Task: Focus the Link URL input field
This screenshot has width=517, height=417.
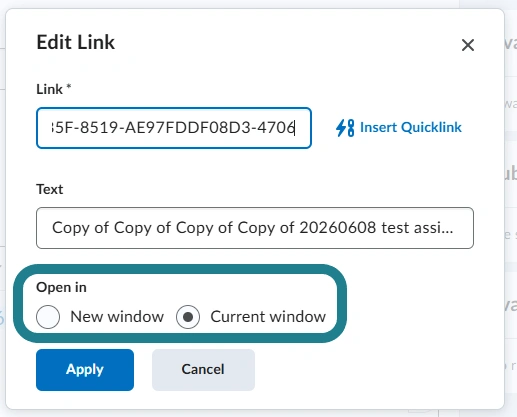Action: point(174,128)
